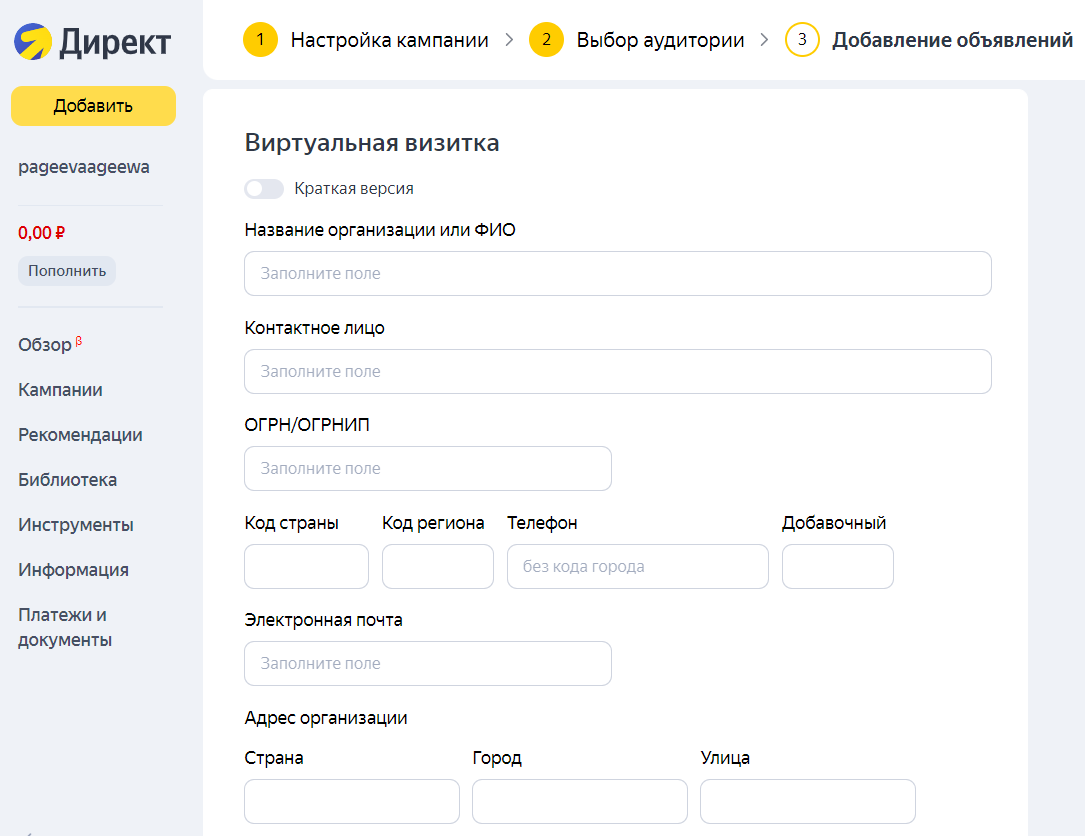Focus the Добавочный field
The image size is (1085, 836).
coord(838,566)
